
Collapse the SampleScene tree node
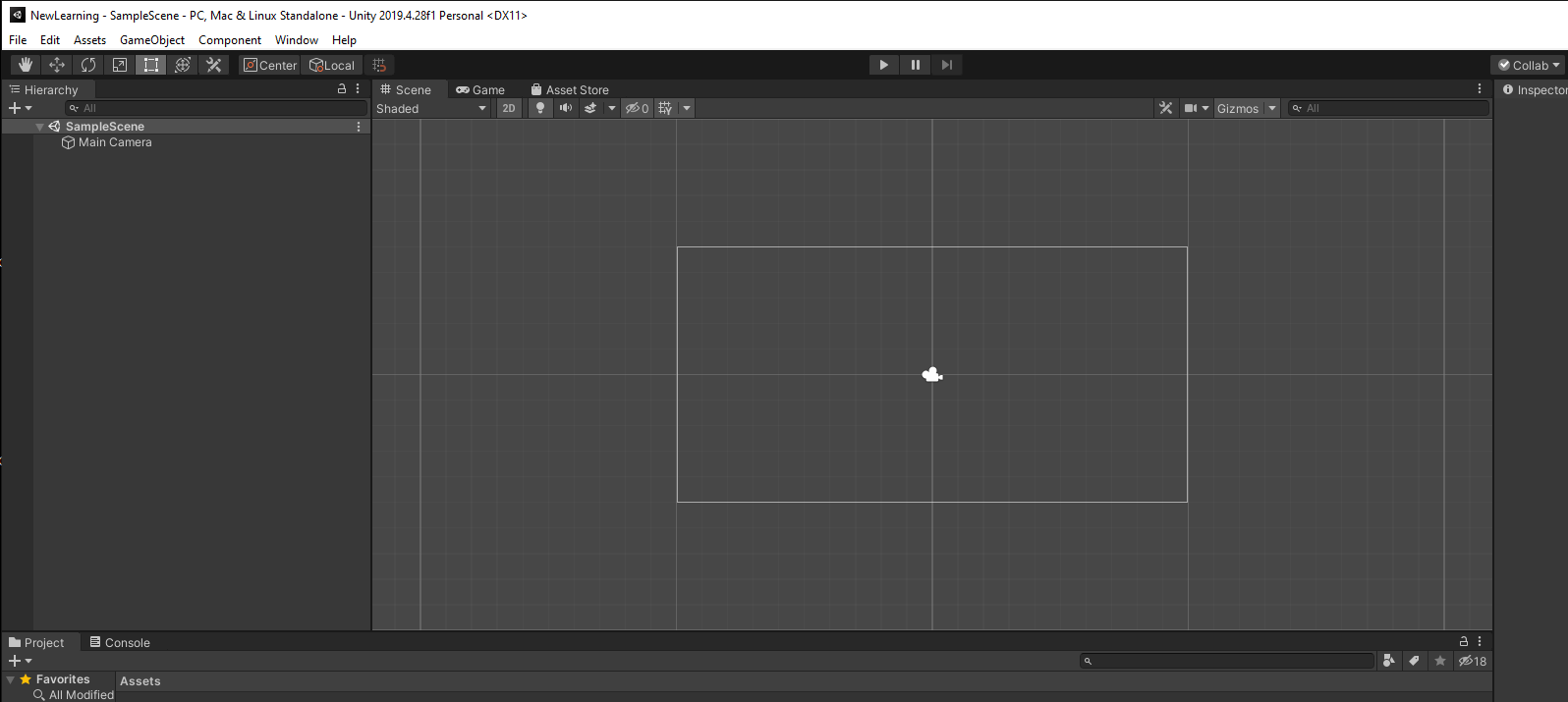coord(39,127)
